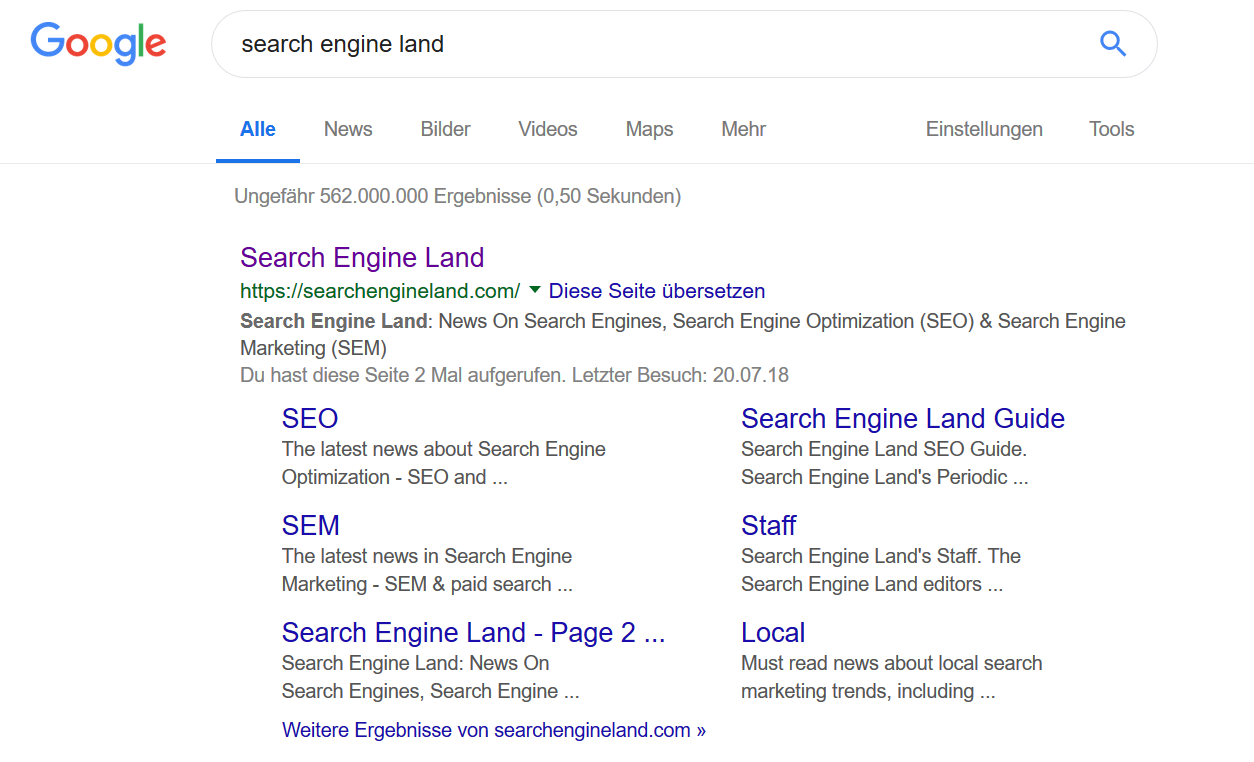
Task: Open the Staff sitelink
Action: coord(768,525)
